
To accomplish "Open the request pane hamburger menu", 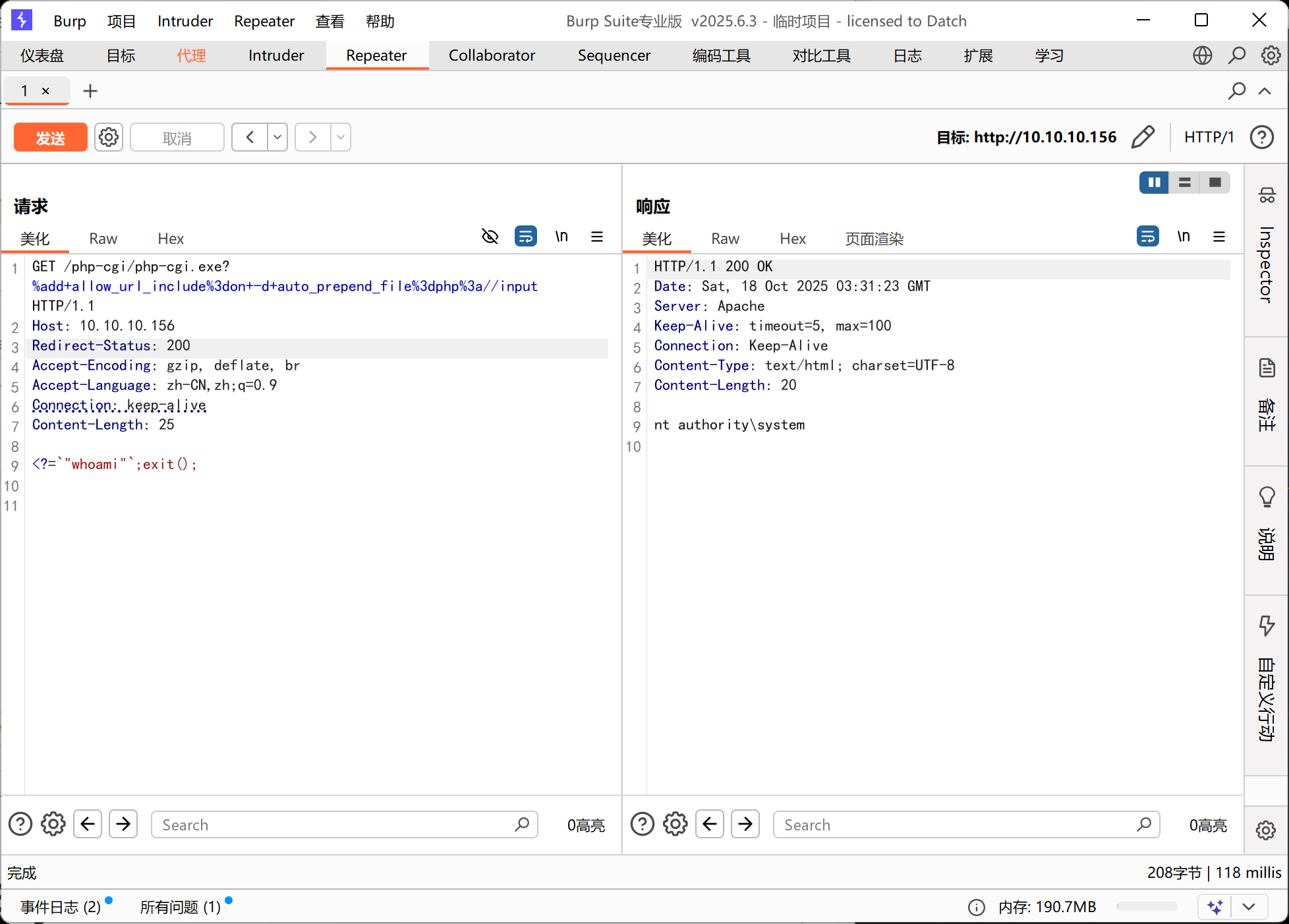I will tap(597, 237).
